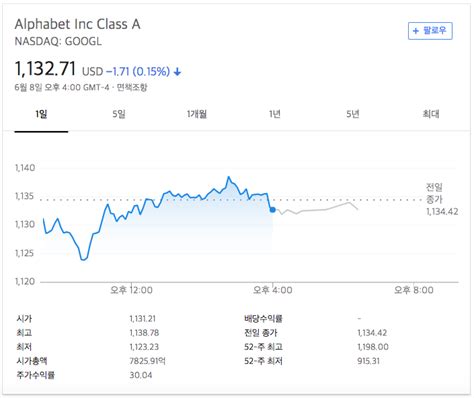Click the 전일 종가 table value 1,134.42

coord(372,333)
